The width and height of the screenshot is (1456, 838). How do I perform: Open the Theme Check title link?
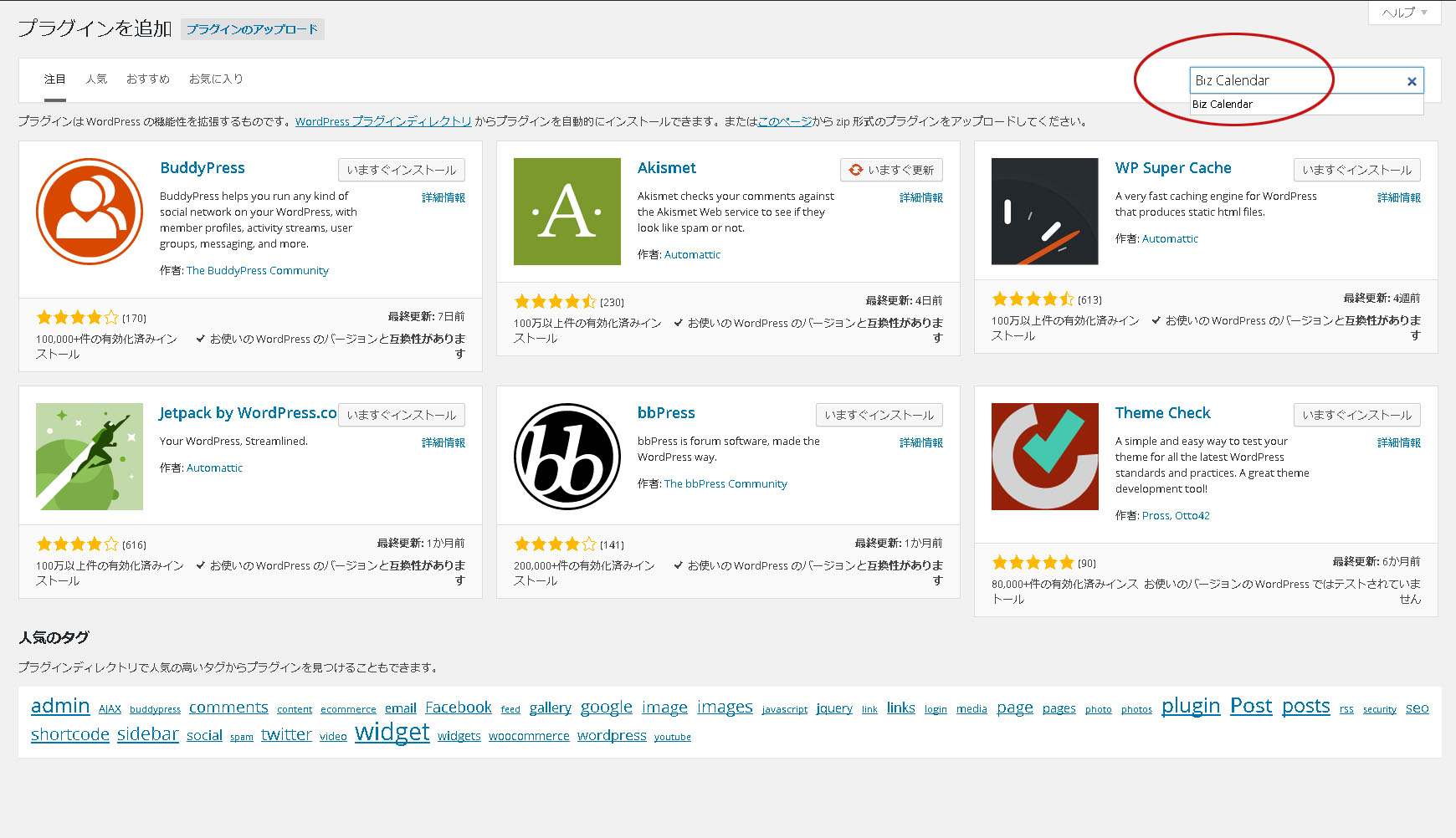tap(1163, 413)
